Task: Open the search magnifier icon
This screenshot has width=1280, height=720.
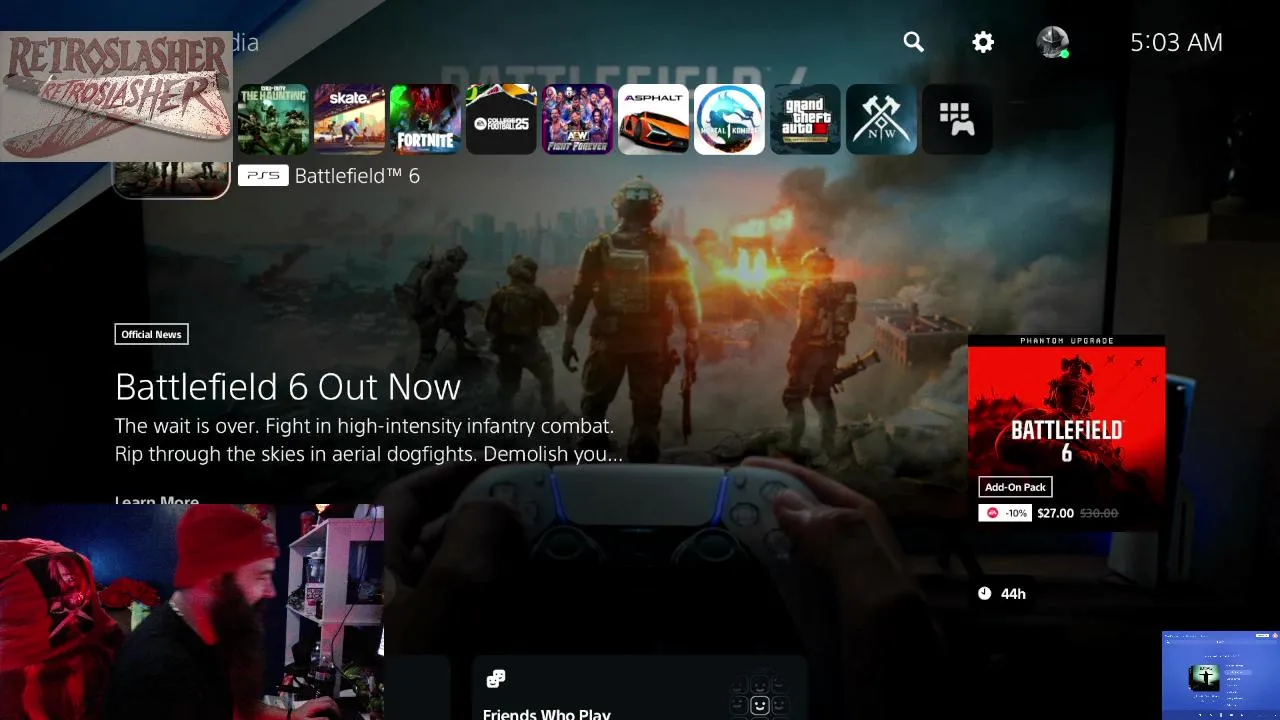Action: pyautogui.click(x=913, y=42)
